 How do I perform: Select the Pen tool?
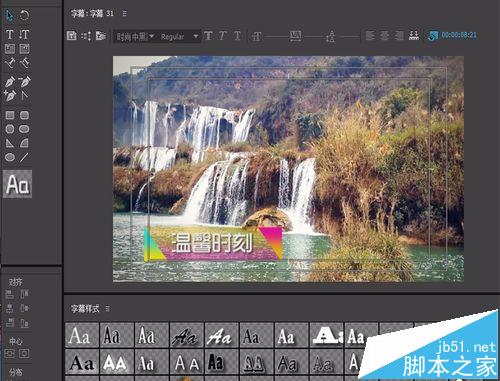click(10, 82)
